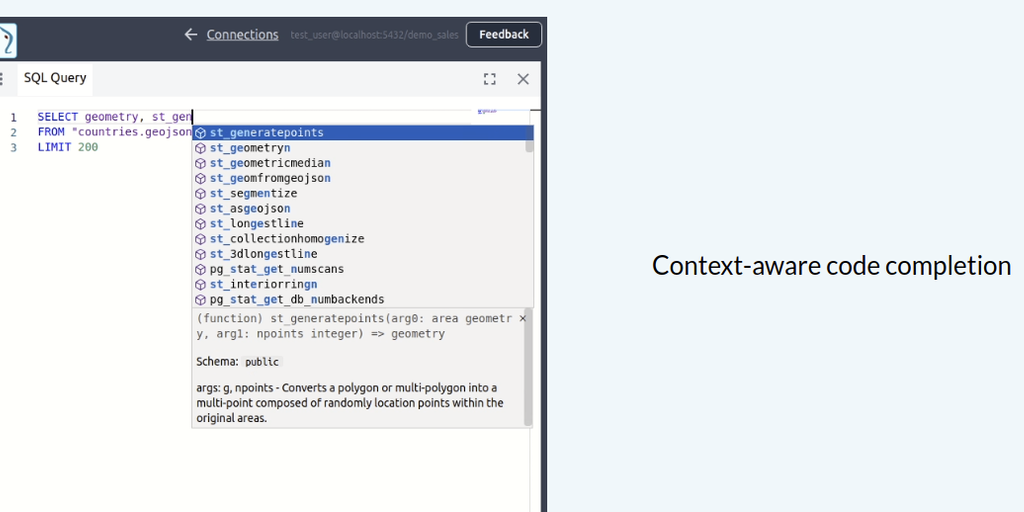Choose st_longestline suggestion
This screenshot has height=512, width=1024.
[x=362, y=223]
